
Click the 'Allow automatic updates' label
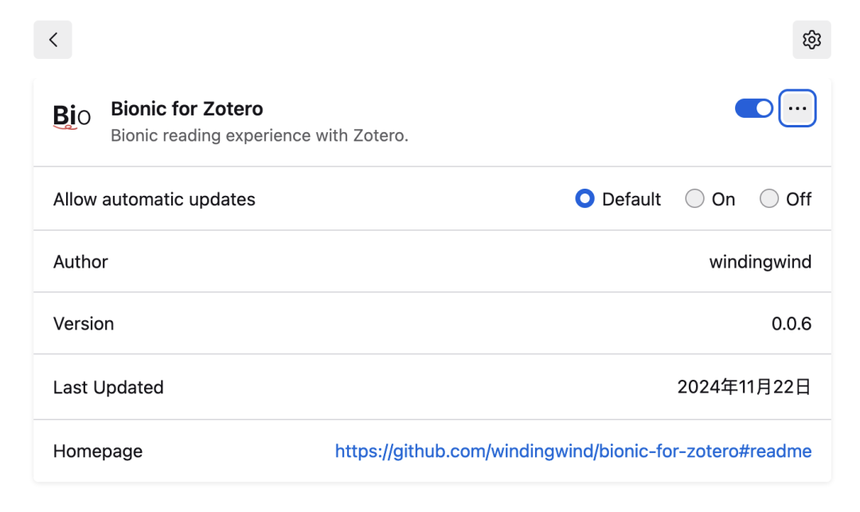point(154,199)
